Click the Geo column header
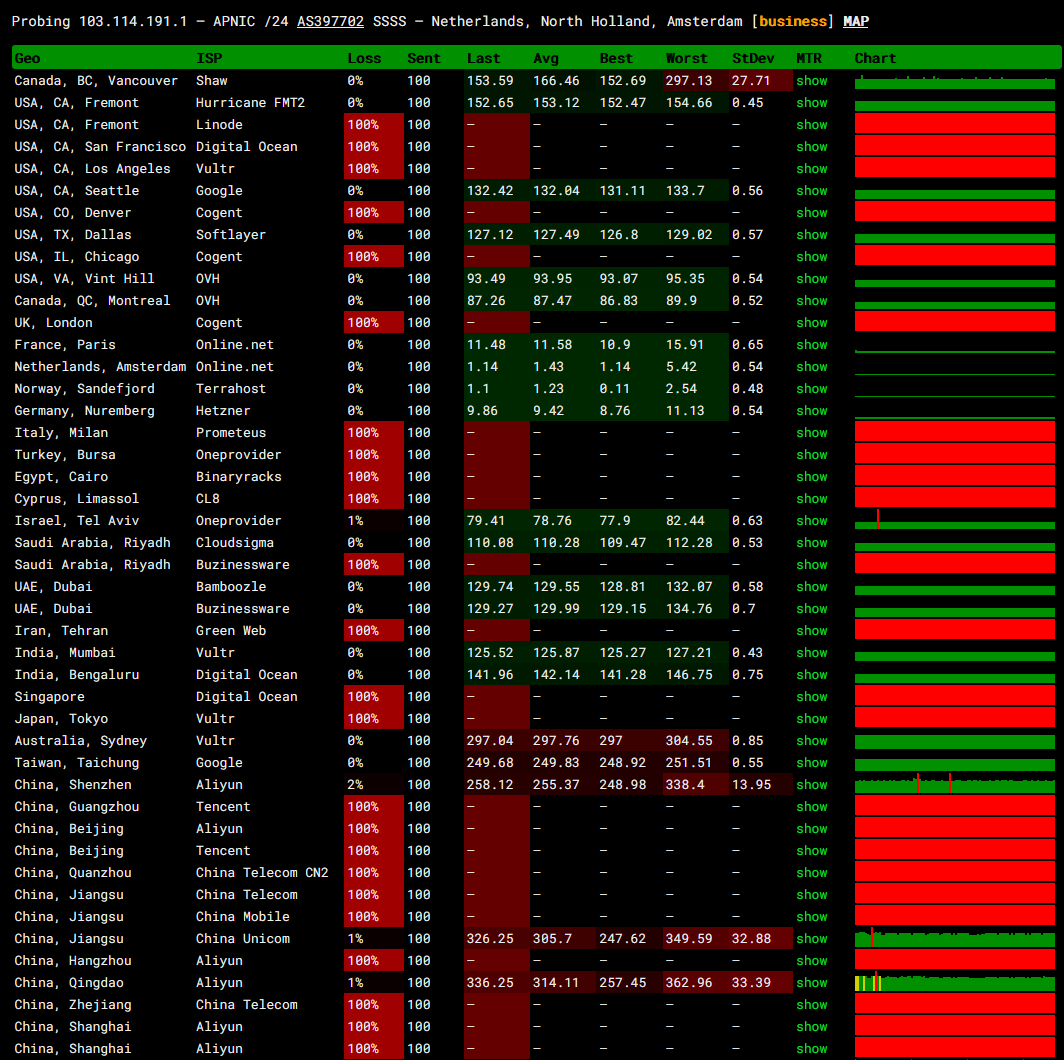This screenshot has height=1060, width=1064. click(27, 58)
